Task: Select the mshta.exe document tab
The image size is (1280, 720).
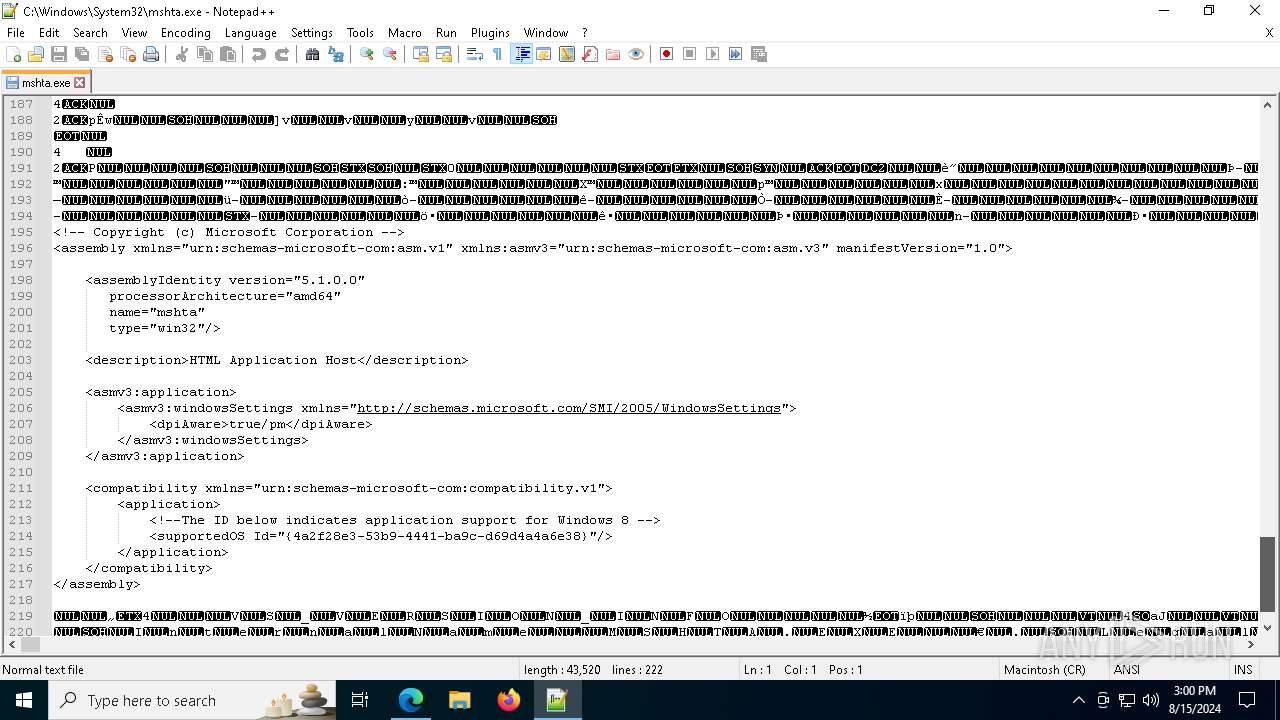Action: pos(46,82)
